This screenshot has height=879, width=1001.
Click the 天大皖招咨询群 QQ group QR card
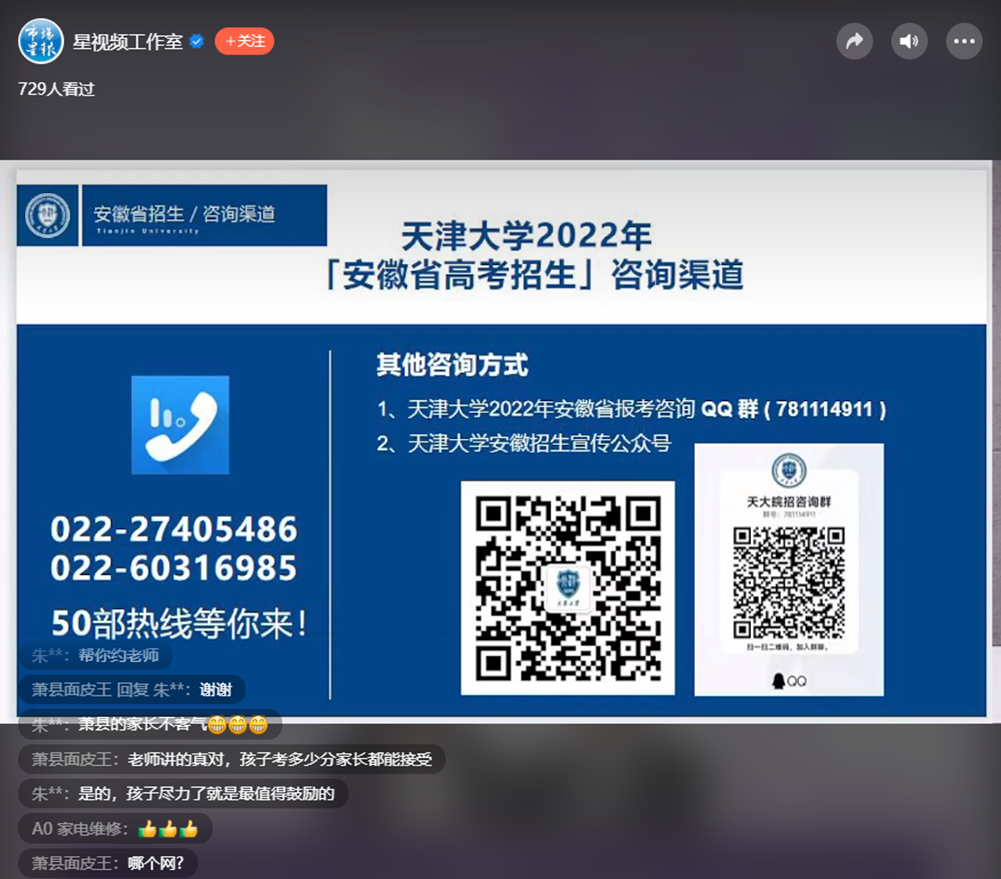coord(789,568)
